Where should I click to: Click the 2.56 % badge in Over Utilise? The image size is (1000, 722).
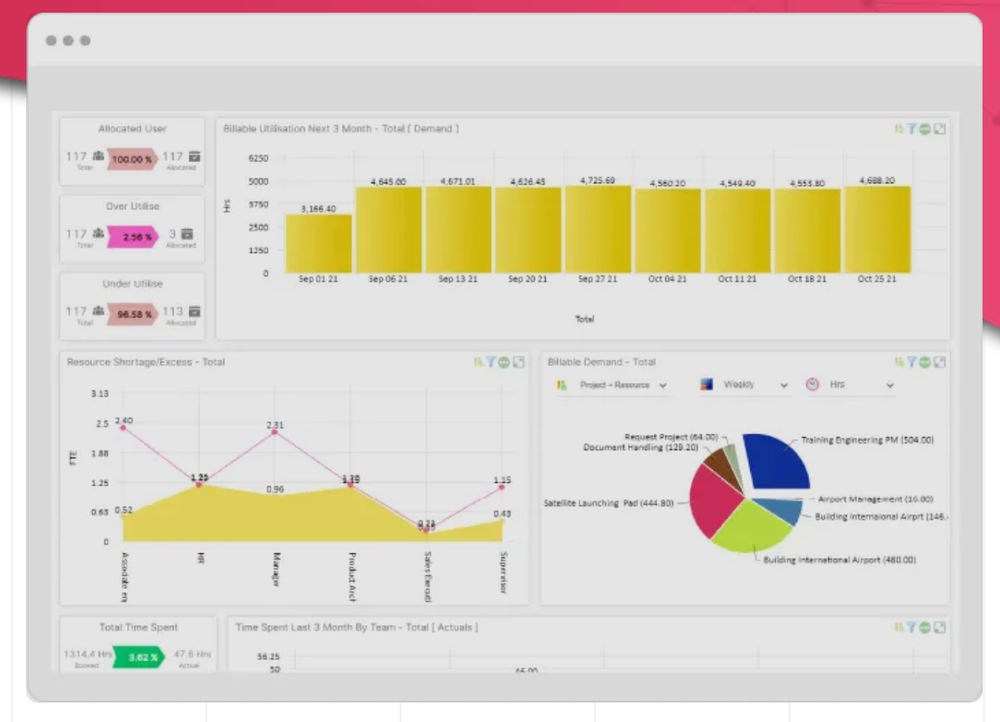click(x=132, y=237)
